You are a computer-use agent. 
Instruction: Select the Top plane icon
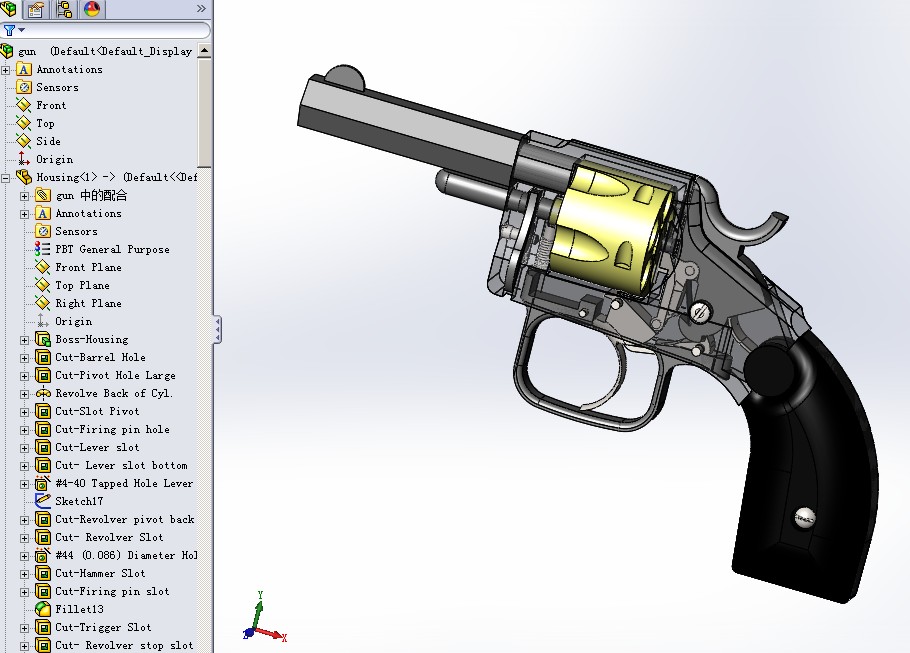24,123
